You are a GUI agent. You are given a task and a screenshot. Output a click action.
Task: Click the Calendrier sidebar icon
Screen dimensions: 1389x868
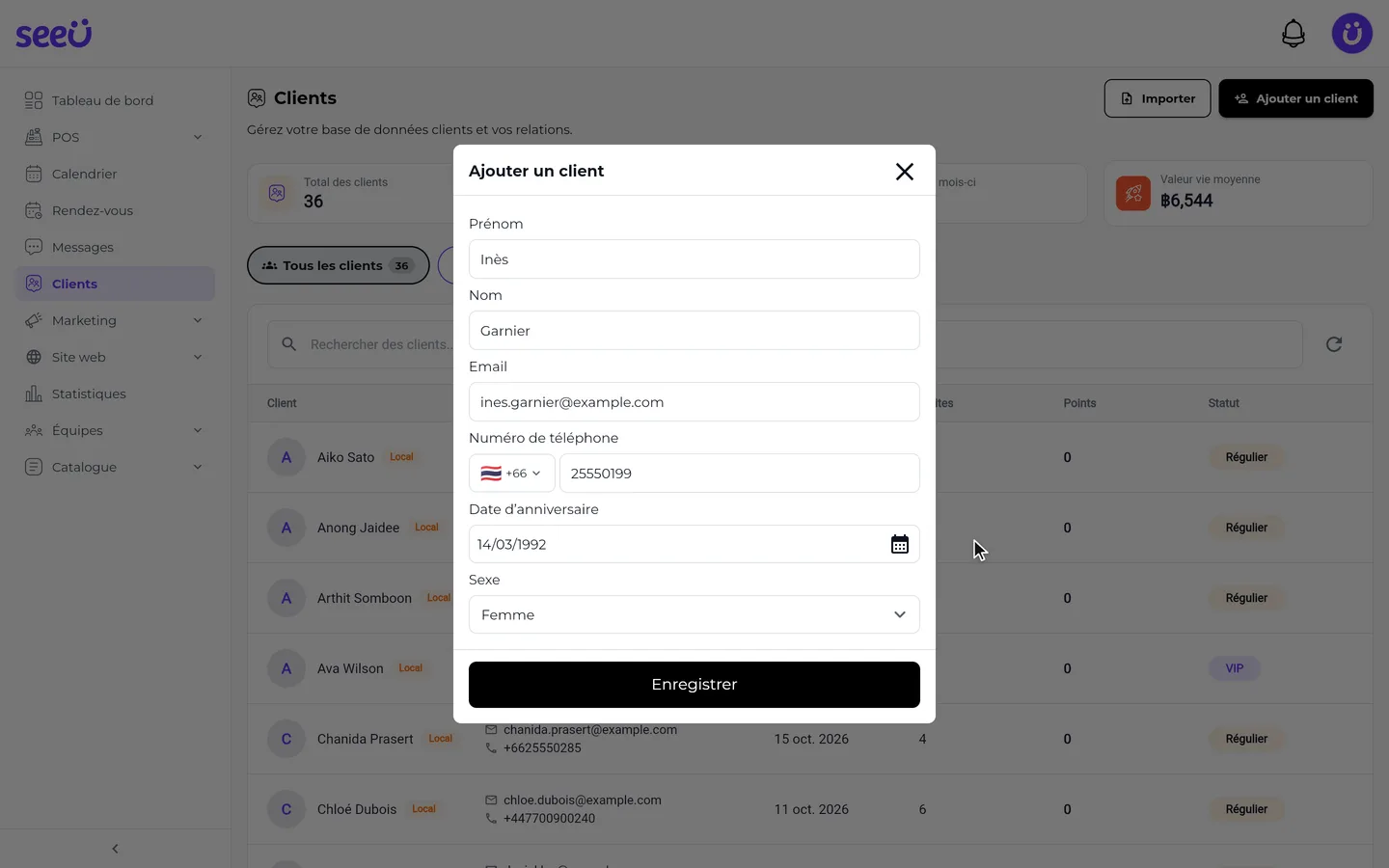pyautogui.click(x=34, y=174)
